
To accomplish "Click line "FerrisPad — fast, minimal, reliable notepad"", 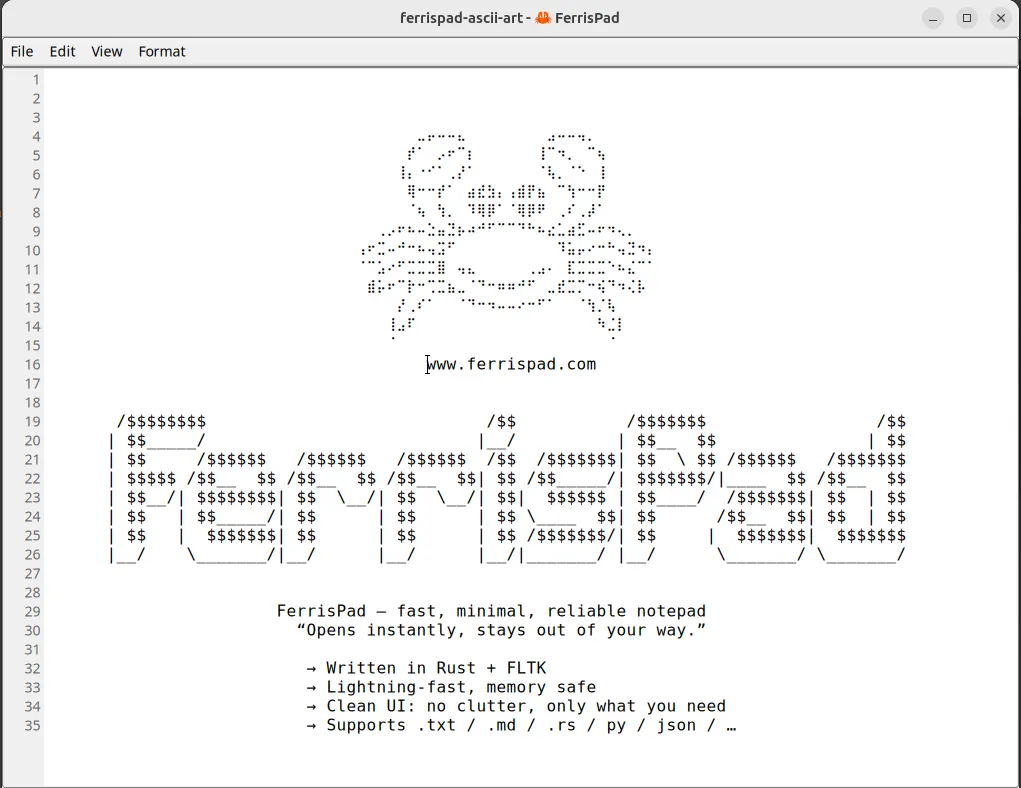I will 491,612.
